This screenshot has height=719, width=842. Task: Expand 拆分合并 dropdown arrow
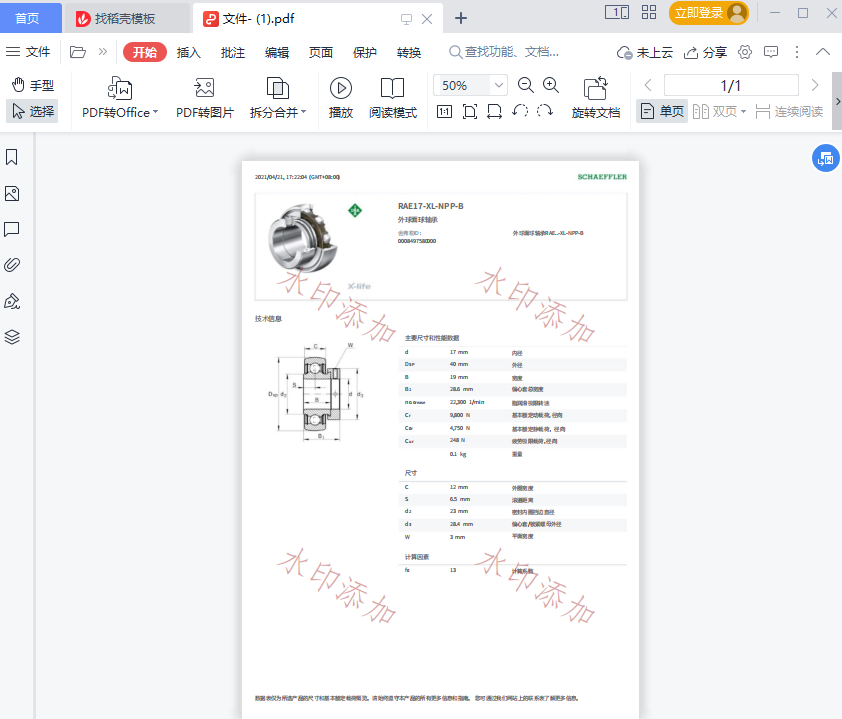click(303, 112)
